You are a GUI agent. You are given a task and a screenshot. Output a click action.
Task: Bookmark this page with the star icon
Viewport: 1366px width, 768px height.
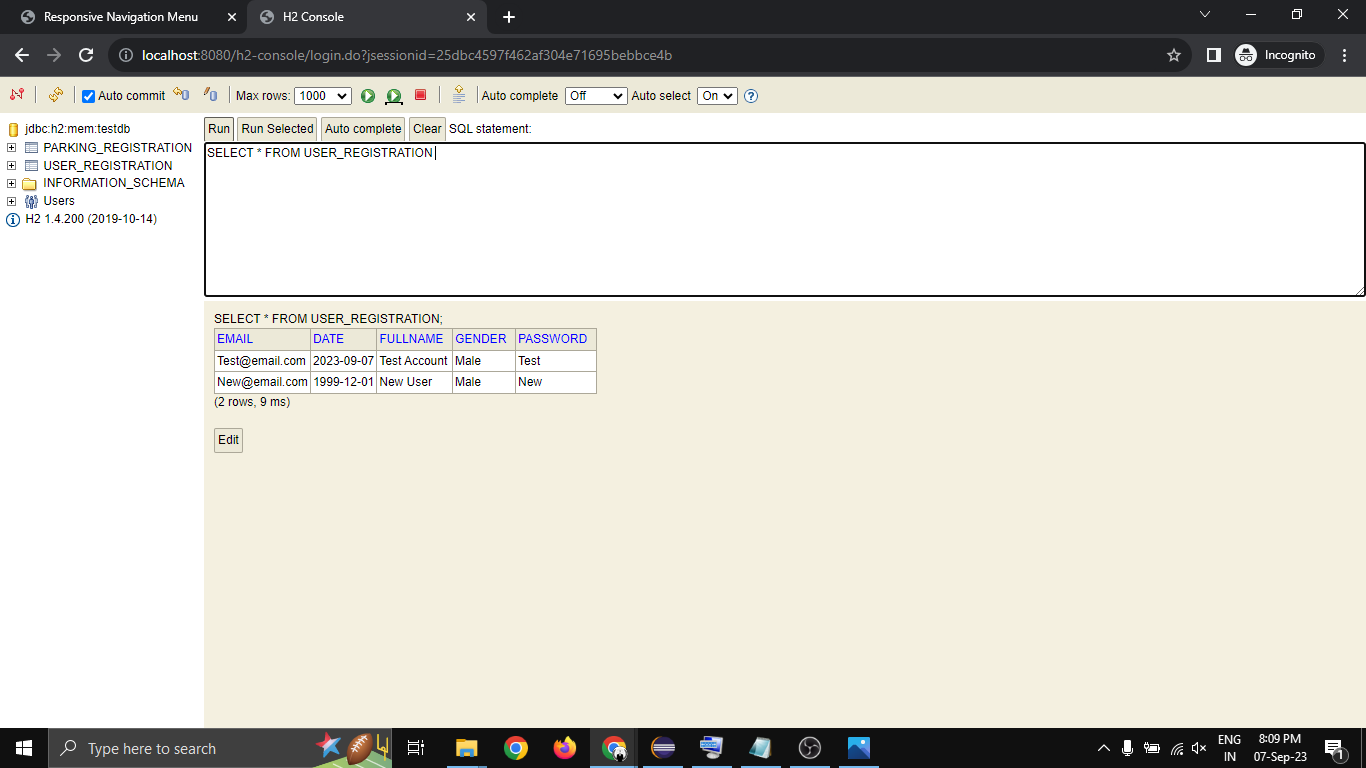tap(1174, 55)
